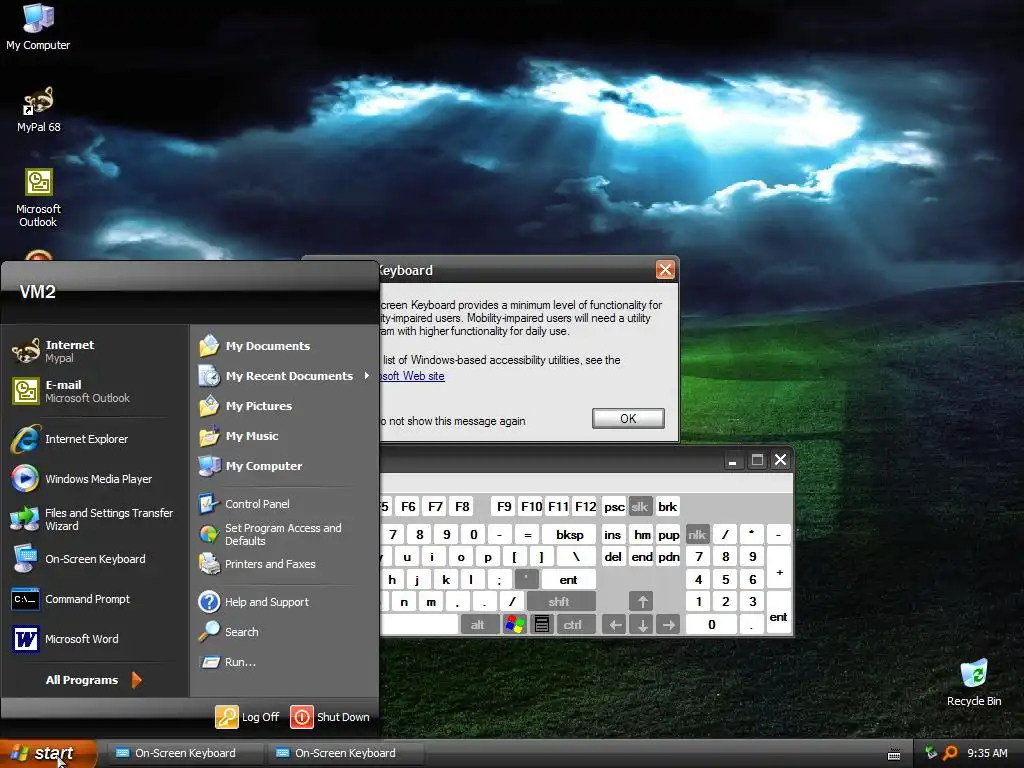1024x768 pixels.
Task: Click the keyboard icon in system tray
Action: 894,754
